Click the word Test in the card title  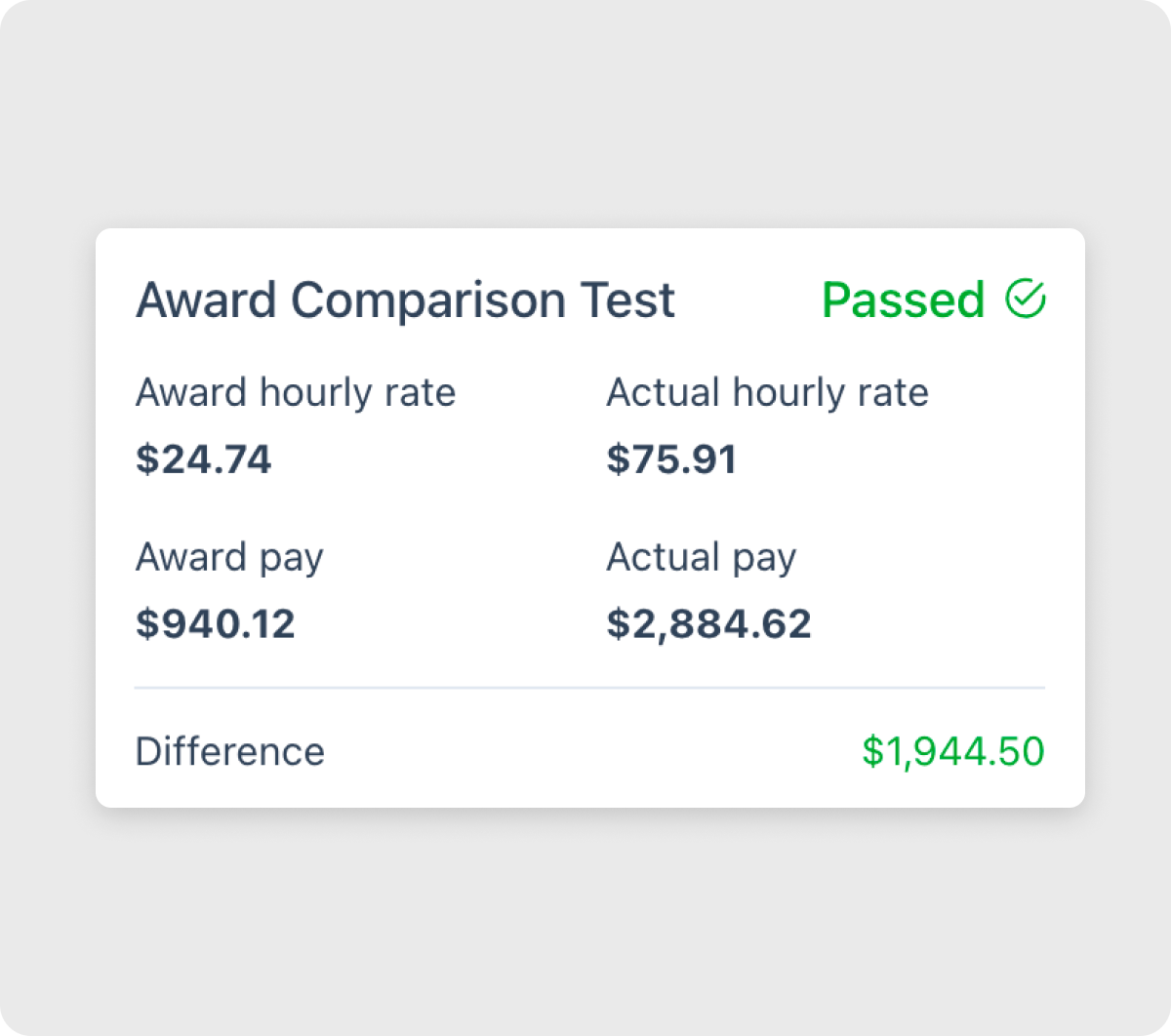(628, 300)
